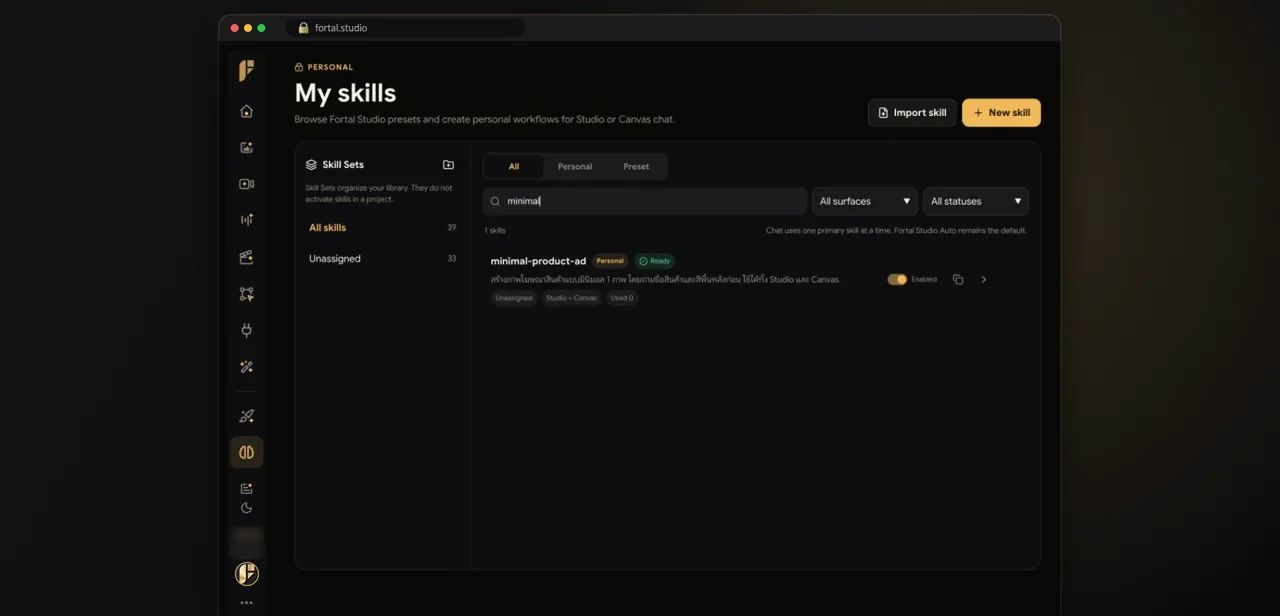Click the padlock icon in the address bar
Viewport: 1280px width, 616px height.
coord(303,28)
